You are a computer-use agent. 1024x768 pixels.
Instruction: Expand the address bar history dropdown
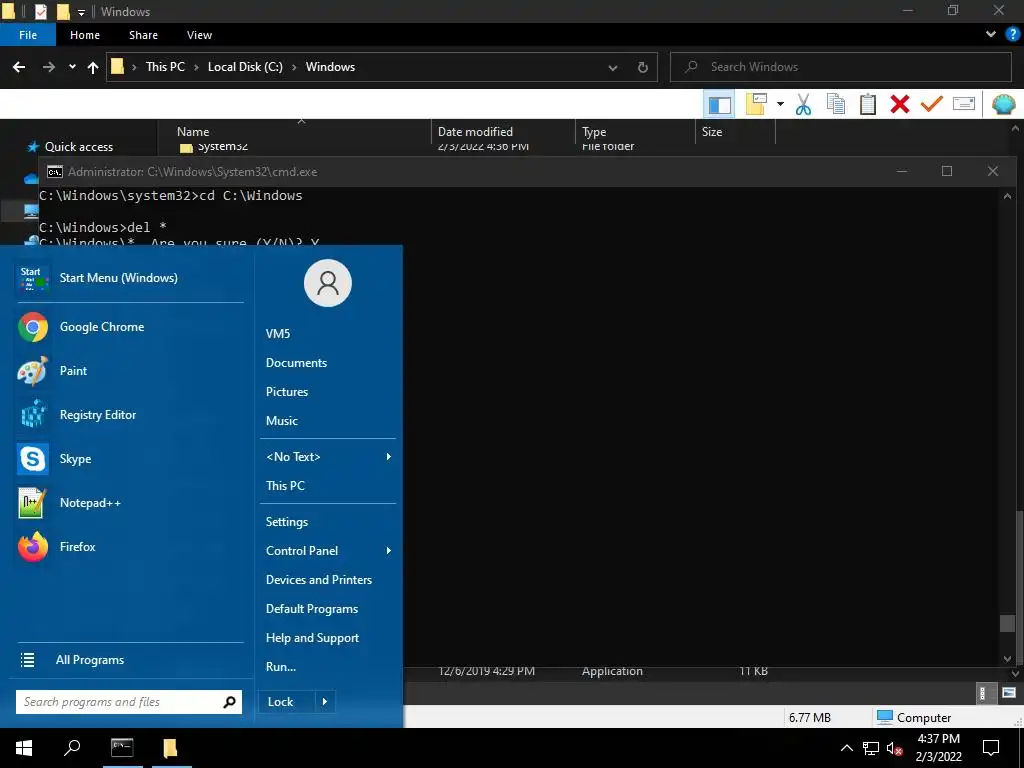pyautogui.click(x=613, y=67)
